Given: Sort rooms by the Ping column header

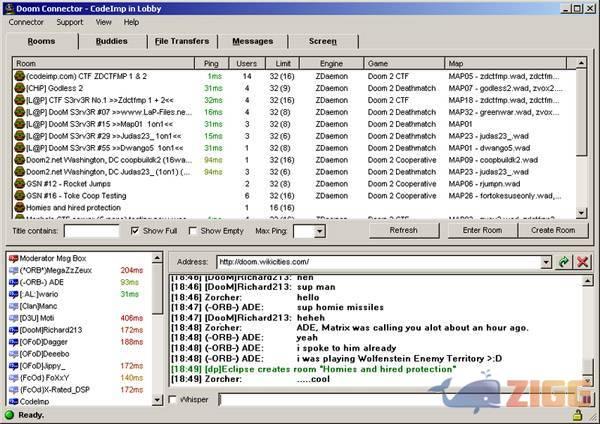Looking at the screenshot, I should point(212,64).
